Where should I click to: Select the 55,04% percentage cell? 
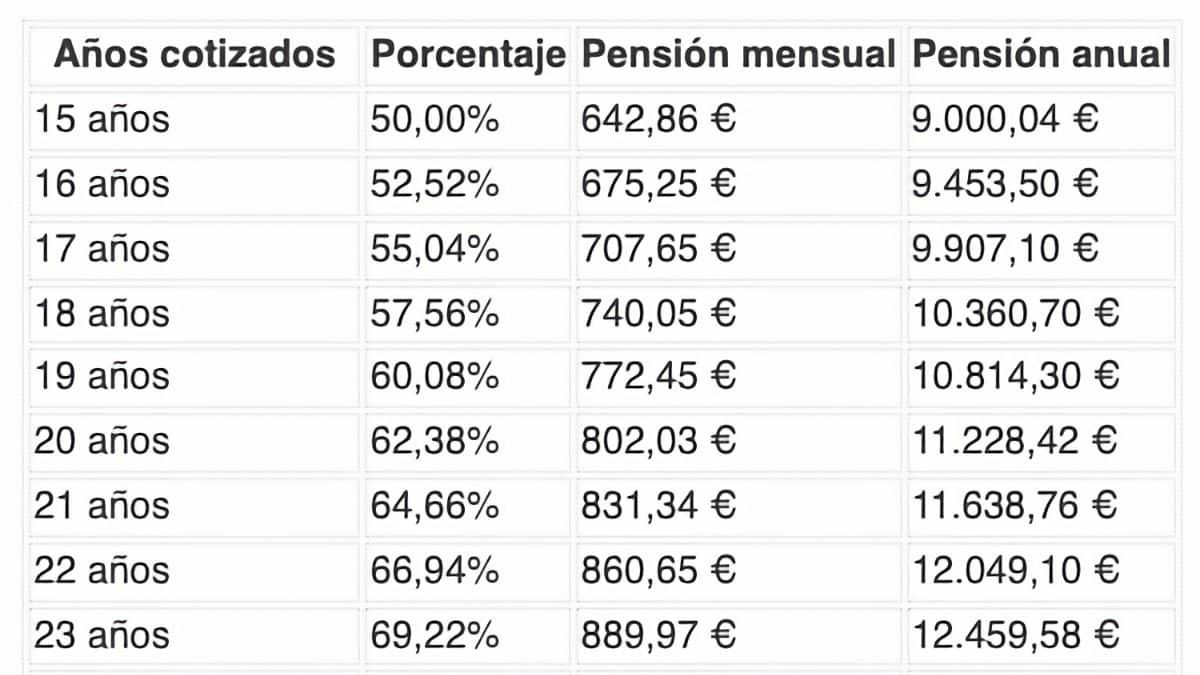tap(435, 249)
